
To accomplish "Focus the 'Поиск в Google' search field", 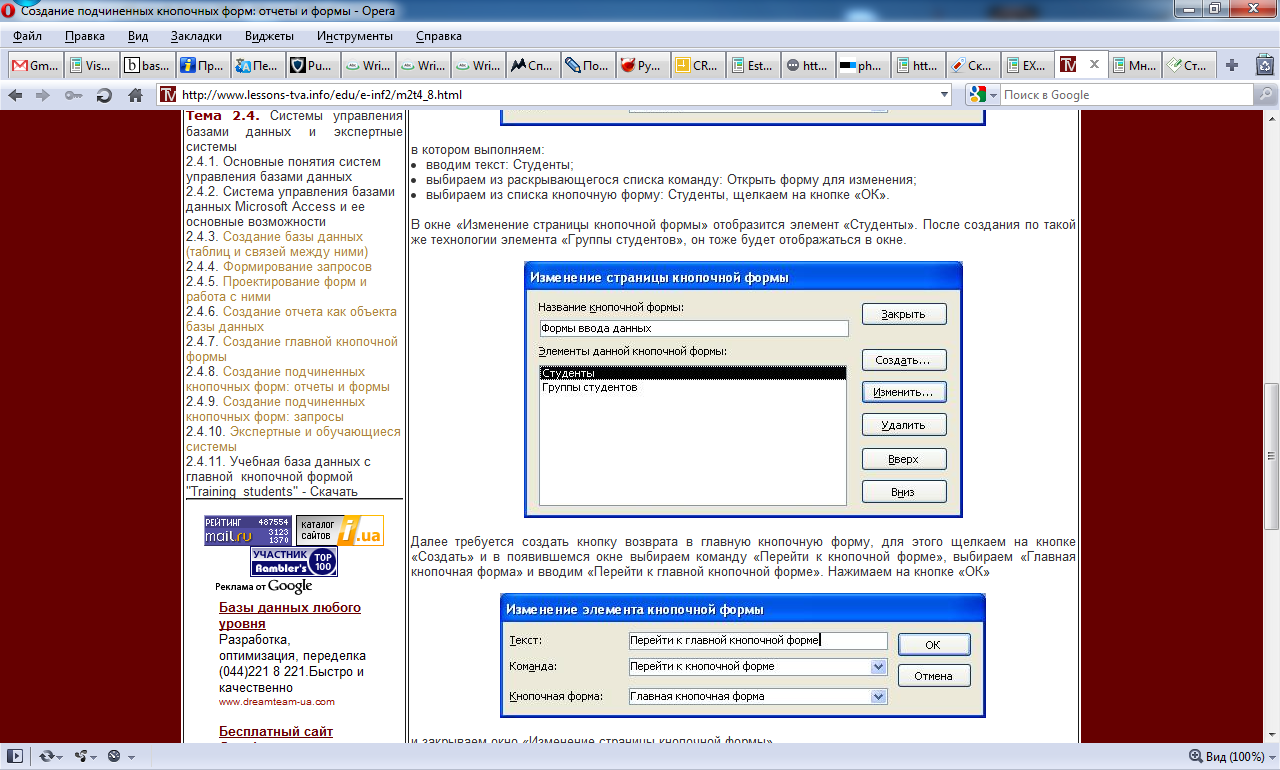I will click(1126, 95).
